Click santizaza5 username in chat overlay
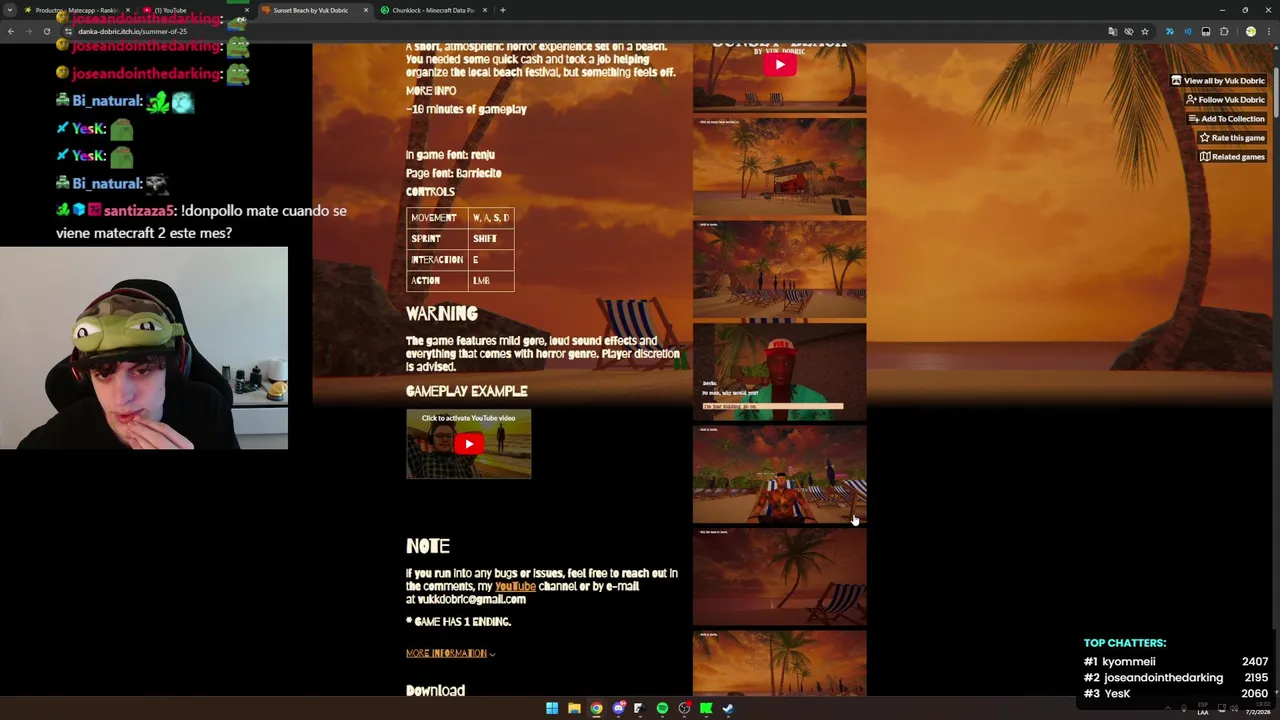The height and width of the screenshot is (720, 1280). coord(139,211)
